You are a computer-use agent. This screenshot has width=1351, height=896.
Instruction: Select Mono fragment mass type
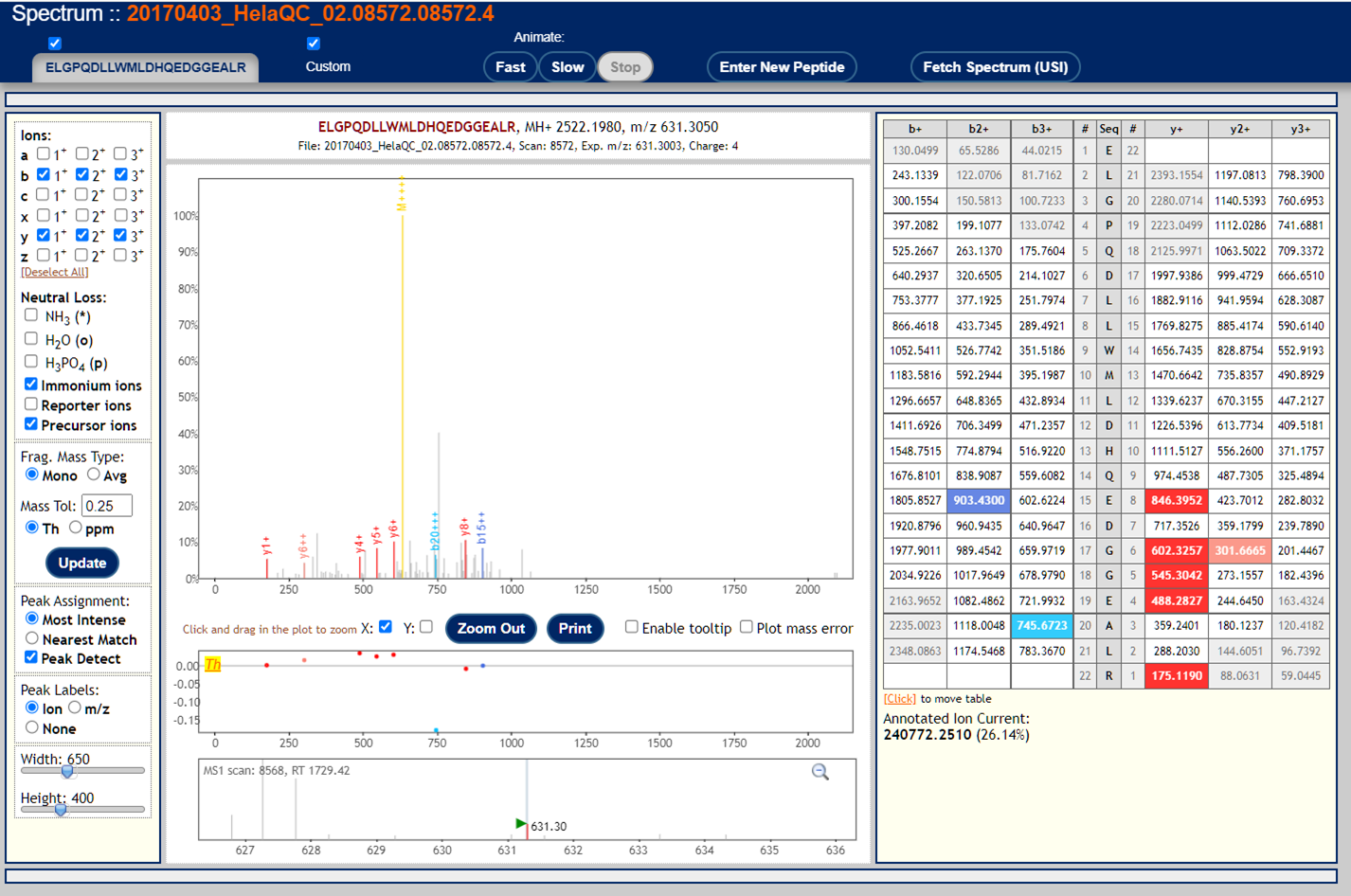(x=32, y=475)
